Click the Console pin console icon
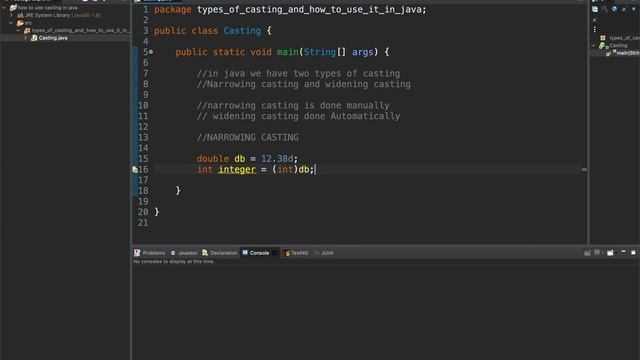 pos(587,253)
